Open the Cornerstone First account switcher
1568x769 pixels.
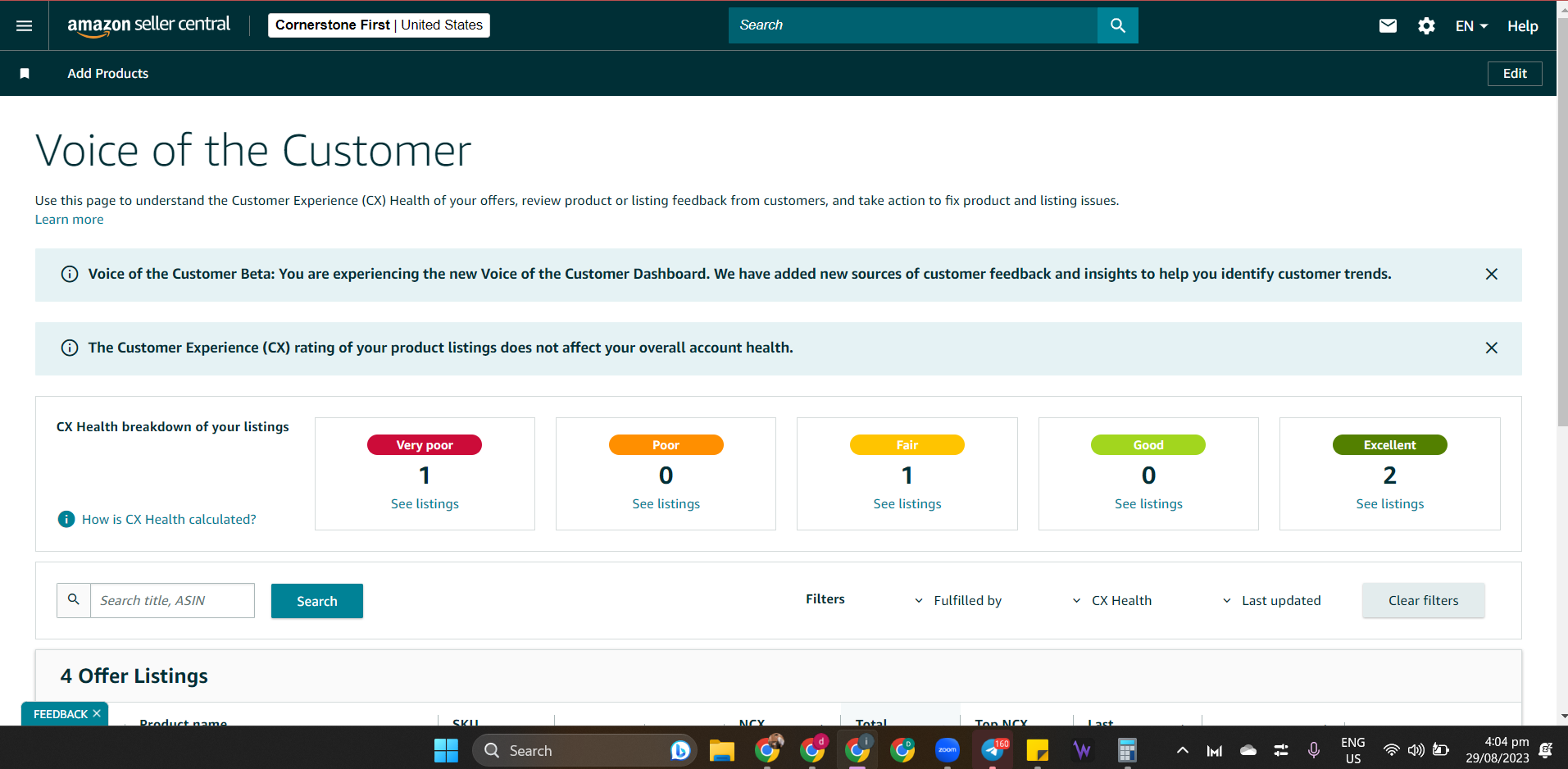coord(379,25)
